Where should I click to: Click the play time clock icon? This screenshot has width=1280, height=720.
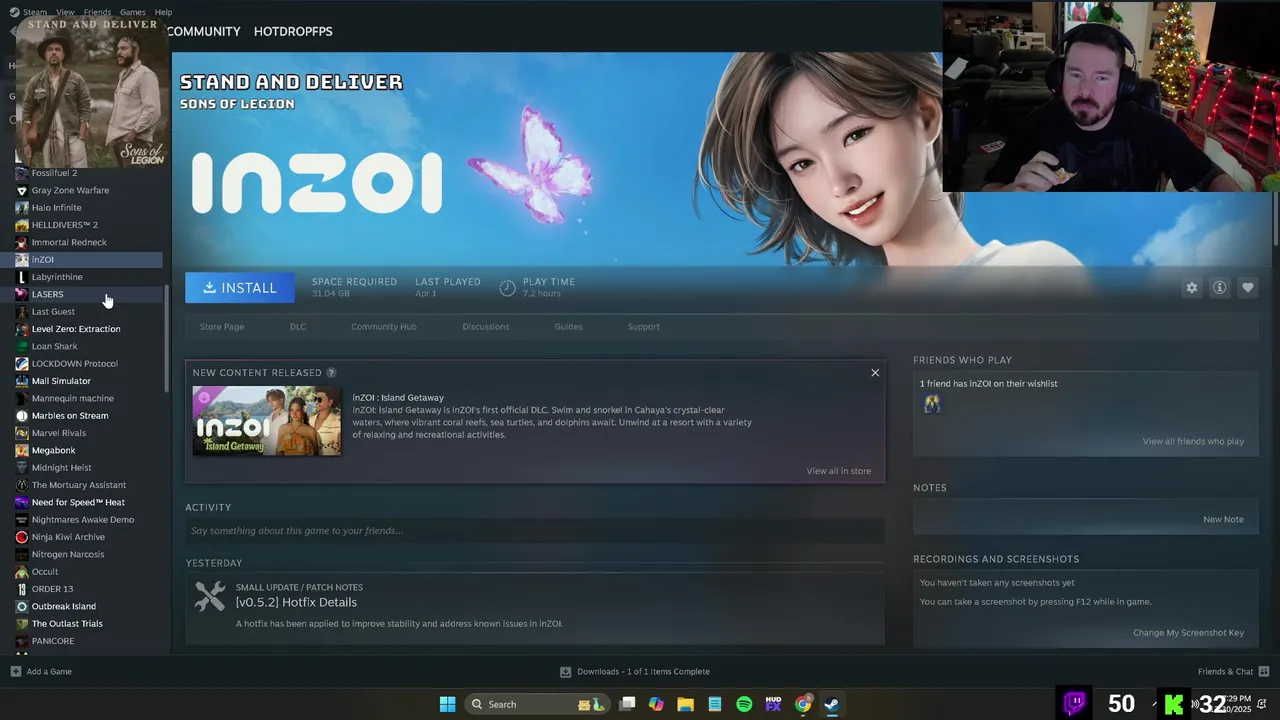[507, 288]
